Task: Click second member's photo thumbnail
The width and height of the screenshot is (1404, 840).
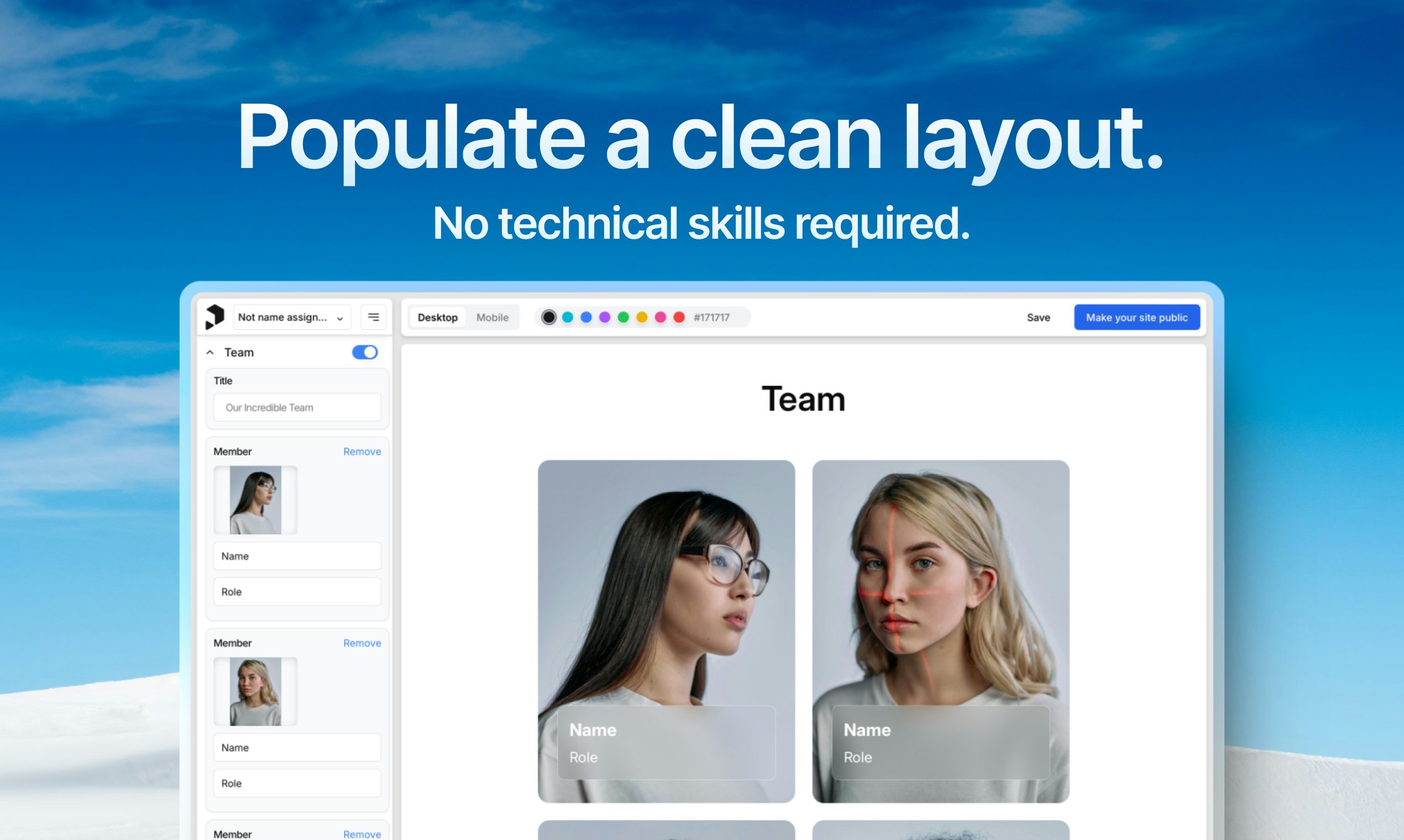Action: click(255, 691)
